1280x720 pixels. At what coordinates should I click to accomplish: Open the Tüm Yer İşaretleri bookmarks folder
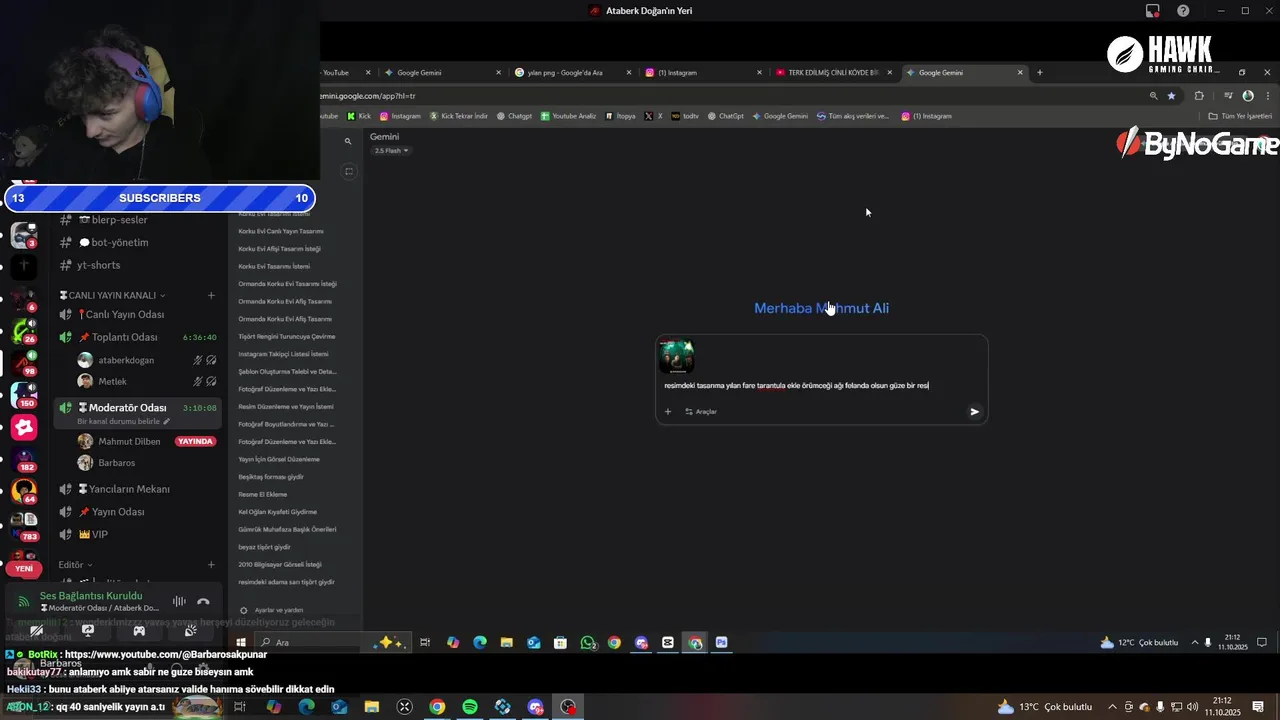(x=1240, y=116)
